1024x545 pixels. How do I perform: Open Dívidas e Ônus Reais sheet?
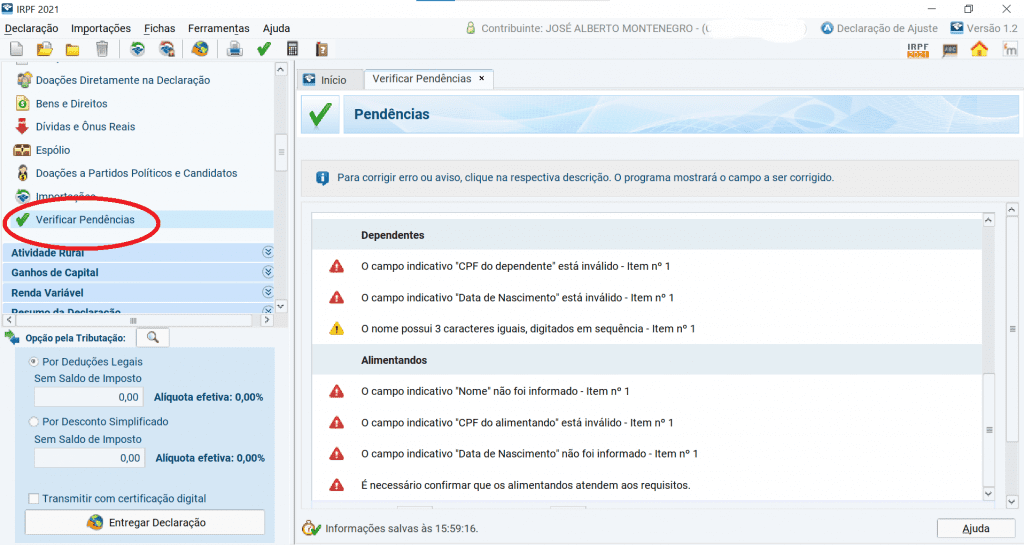coord(86,127)
